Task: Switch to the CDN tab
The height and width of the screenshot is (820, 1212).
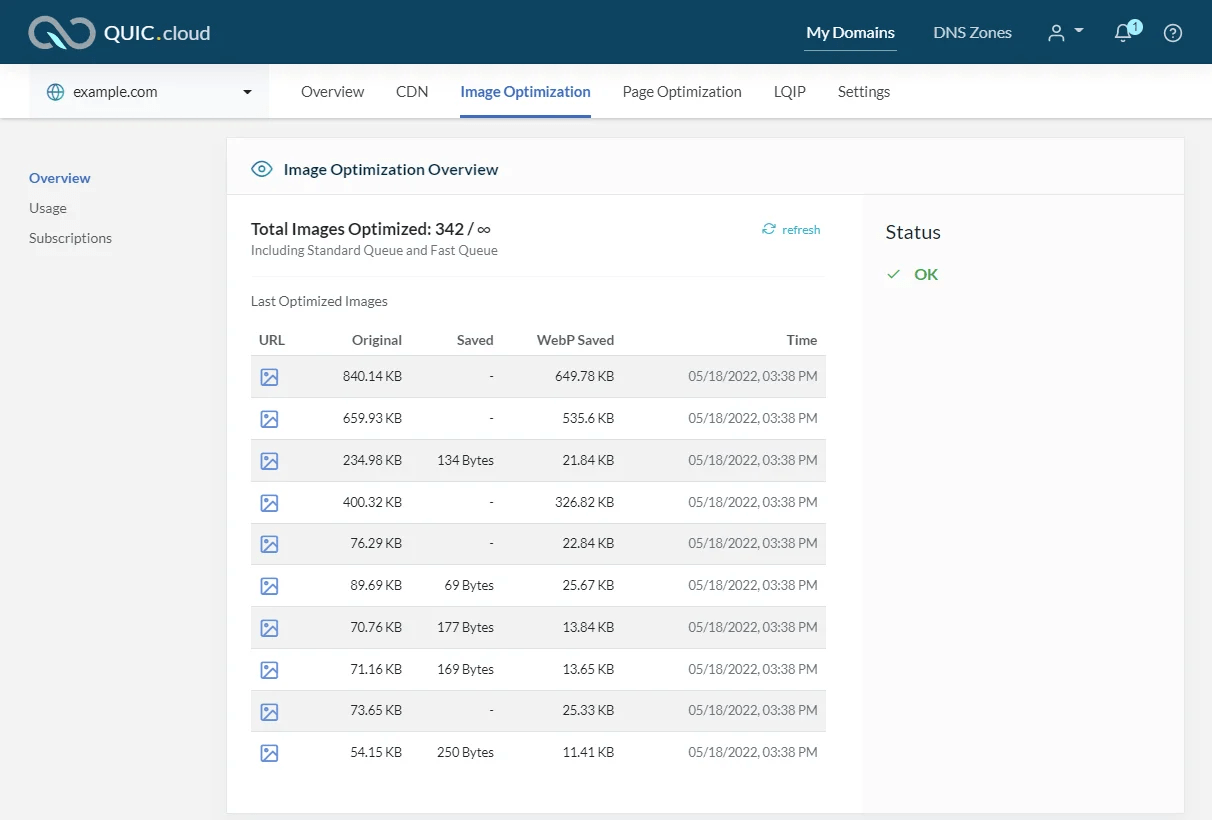Action: point(412,91)
